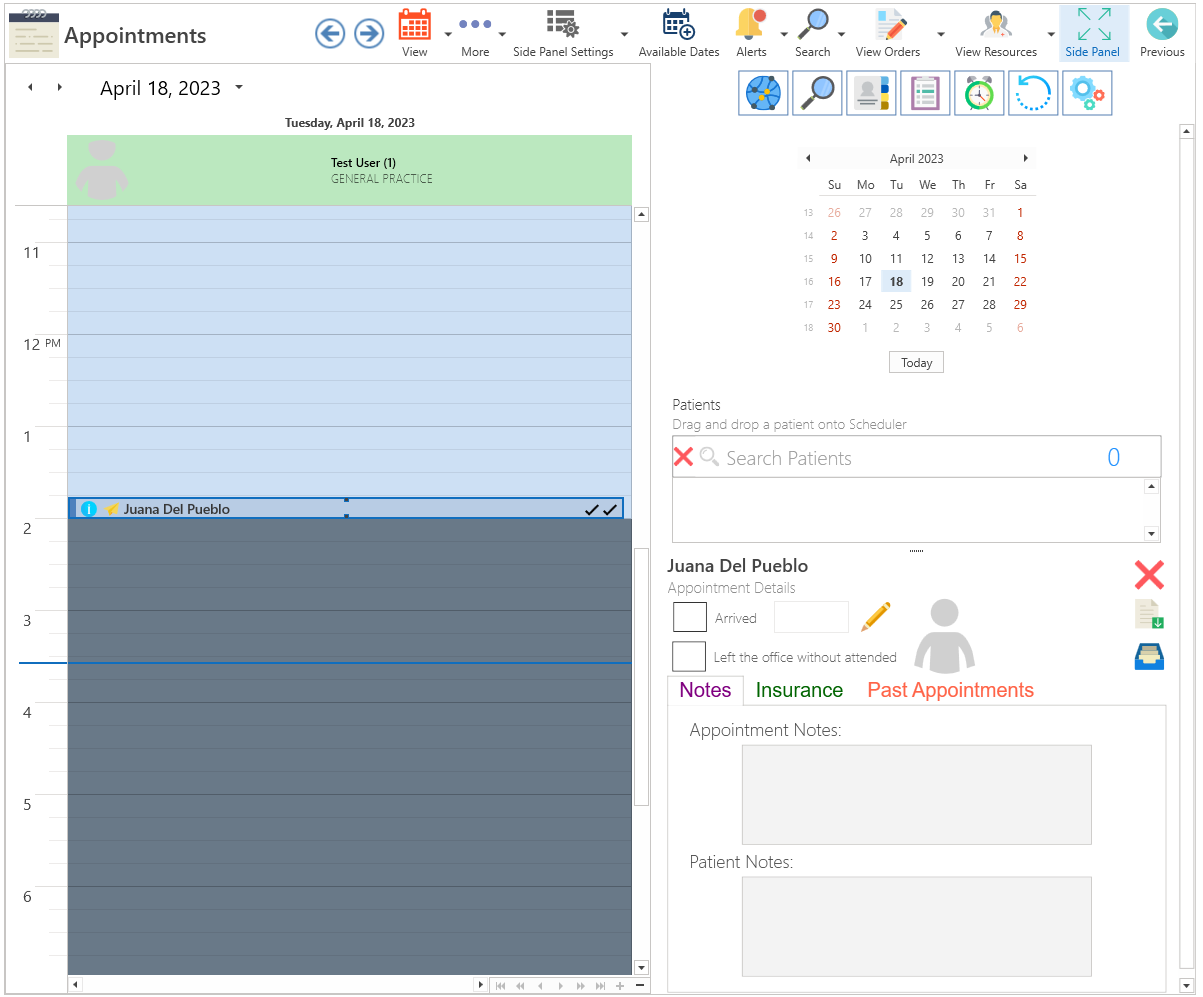Expand the Search dropdown arrow
This screenshot has height=997, width=1203.
841,34
